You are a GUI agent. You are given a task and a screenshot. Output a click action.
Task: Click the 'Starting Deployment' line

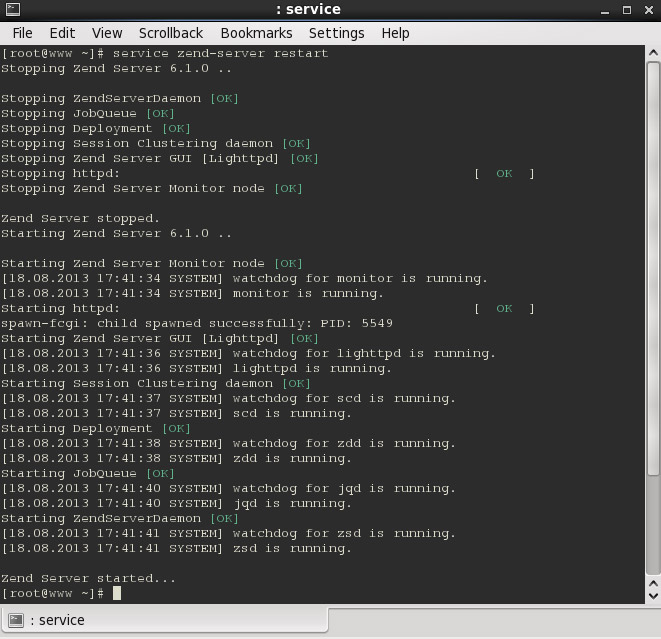tap(96, 429)
